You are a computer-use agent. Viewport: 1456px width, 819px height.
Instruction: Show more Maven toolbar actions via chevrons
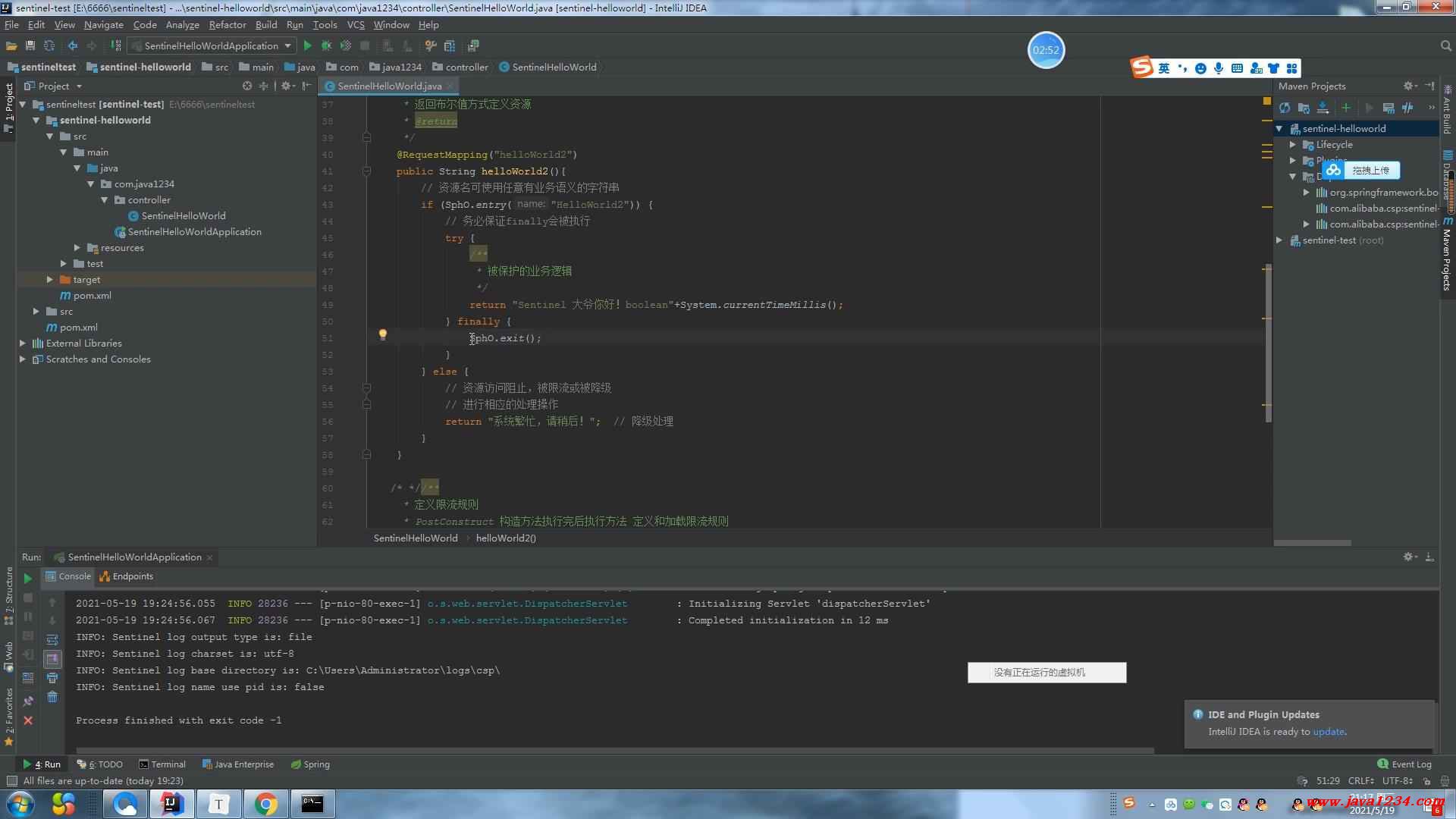[x=1432, y=108]
